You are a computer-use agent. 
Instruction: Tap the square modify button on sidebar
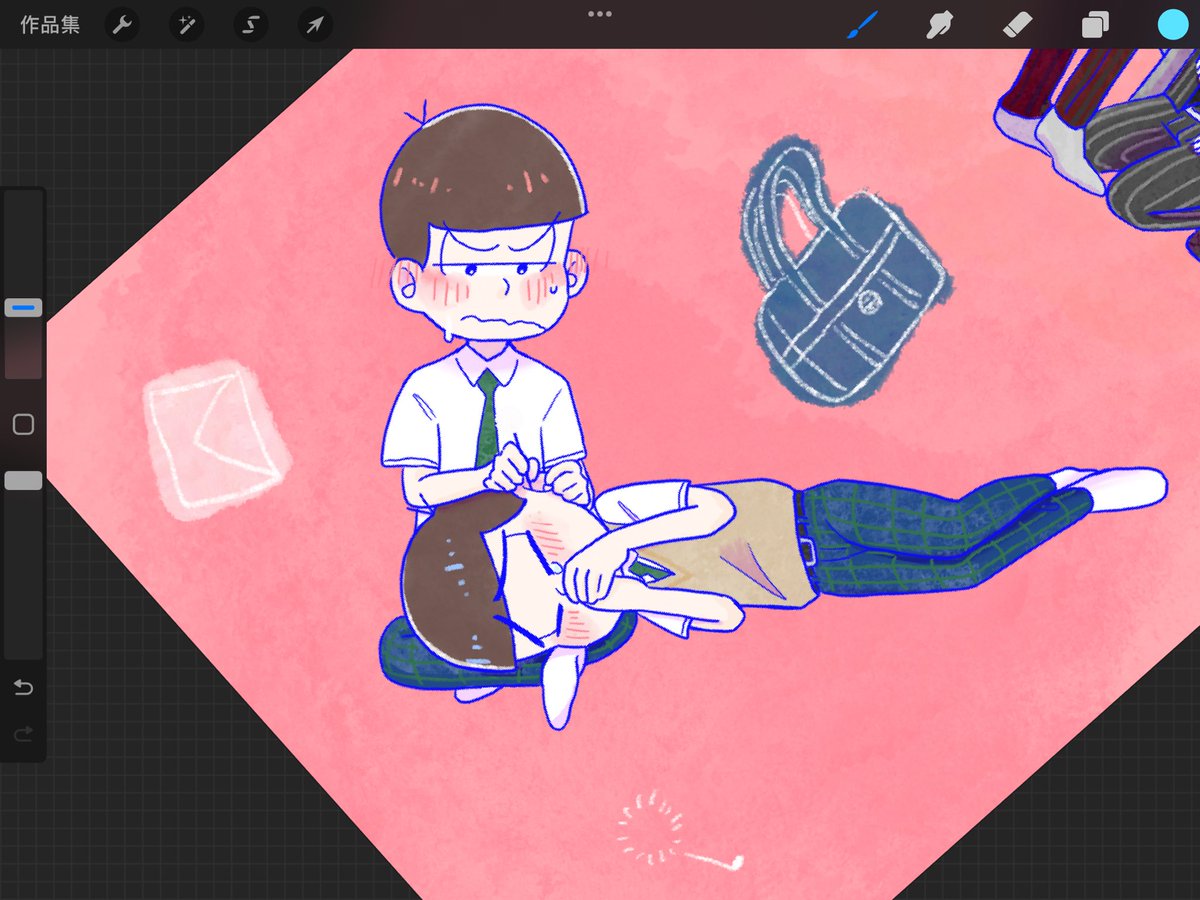point(23,425)
